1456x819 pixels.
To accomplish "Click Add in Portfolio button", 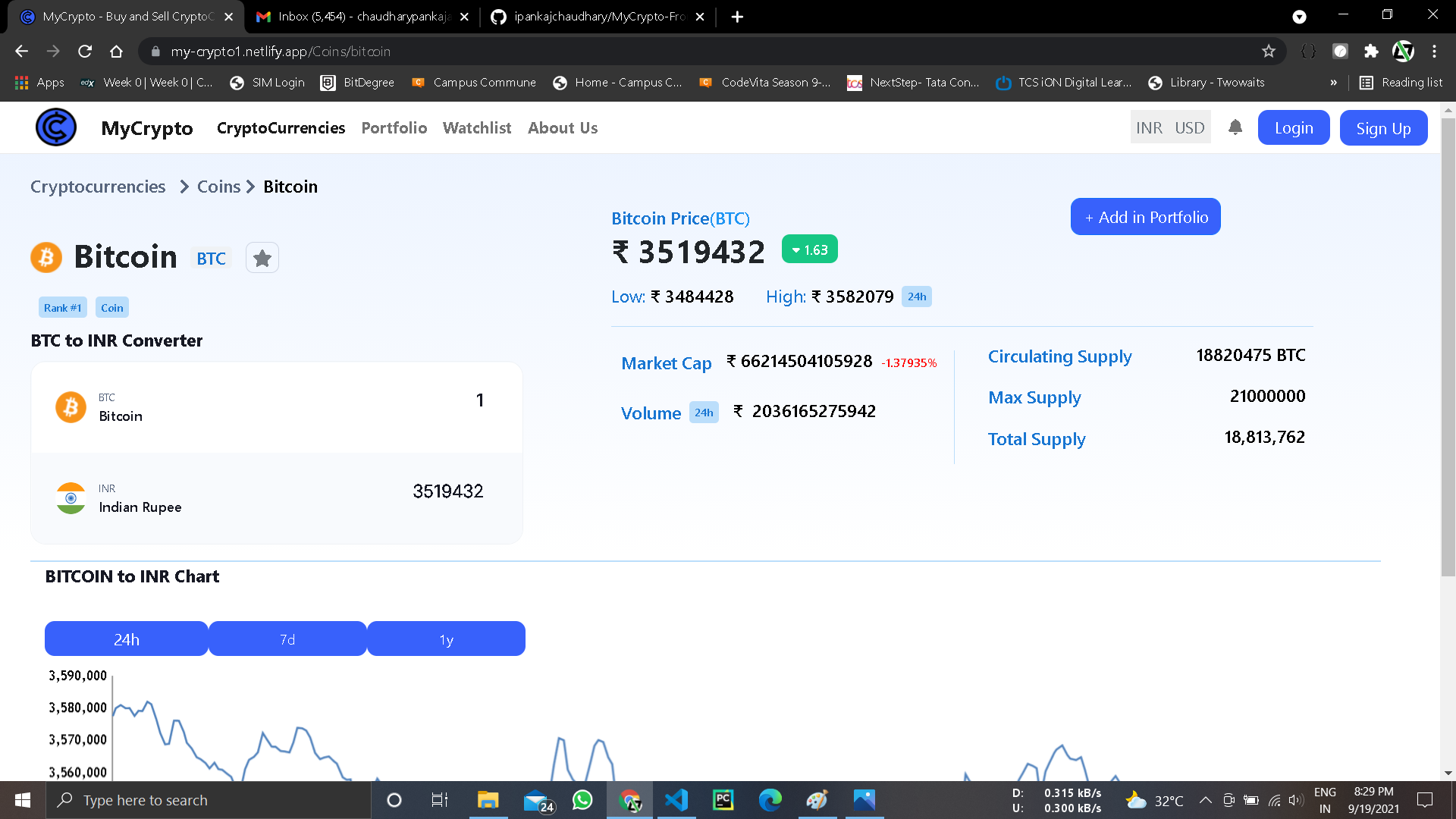I will (x=1145, y=217).
